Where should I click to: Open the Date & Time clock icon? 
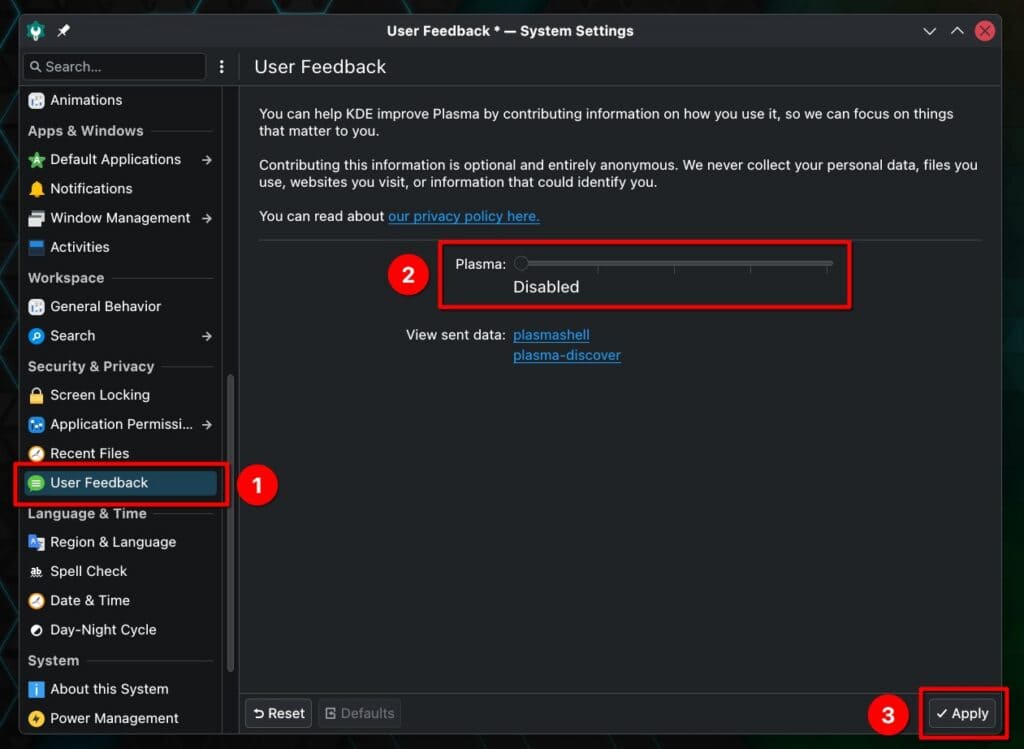point(37,600)
